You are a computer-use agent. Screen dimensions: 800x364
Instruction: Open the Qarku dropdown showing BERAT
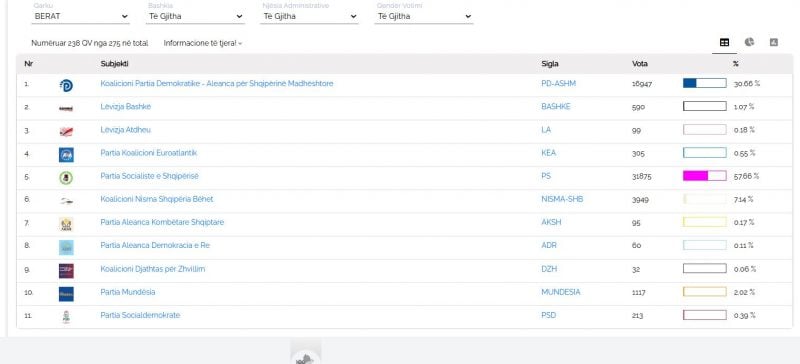[81, 16]
